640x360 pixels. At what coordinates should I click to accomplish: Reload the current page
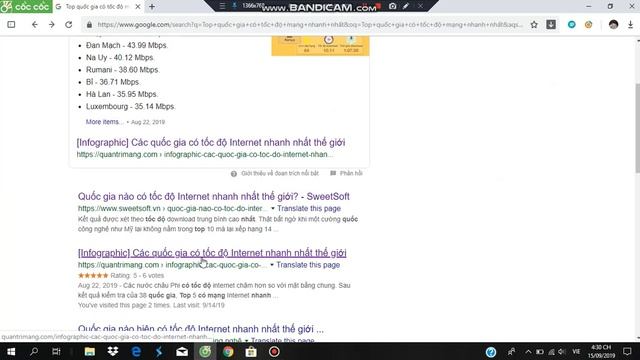pyautogui.click(x=69, y=24)
